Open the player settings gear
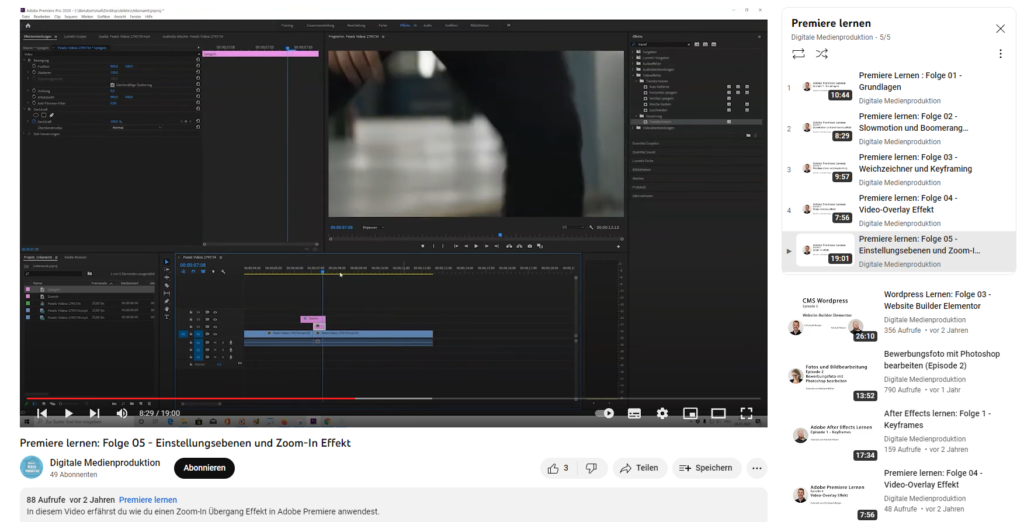Image resolution: width=1024 pixels, height=522 pixels. point(662,413)
